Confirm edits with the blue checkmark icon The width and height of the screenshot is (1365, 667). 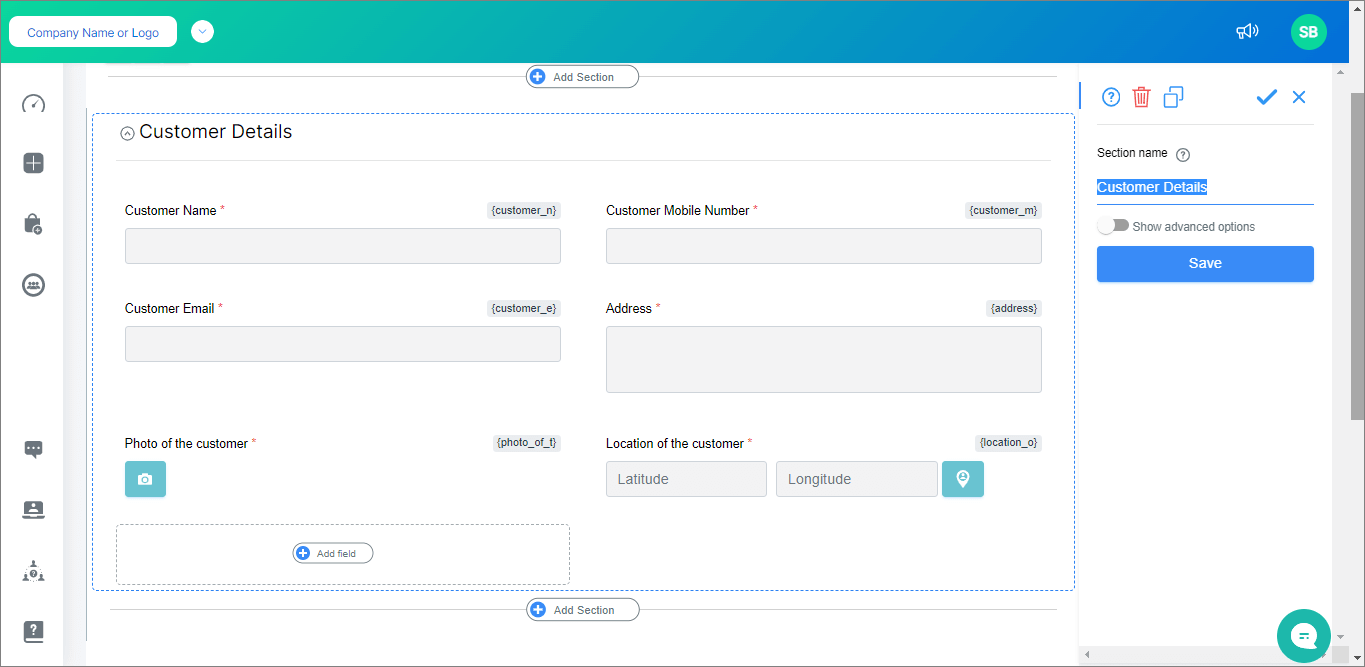1266,97
